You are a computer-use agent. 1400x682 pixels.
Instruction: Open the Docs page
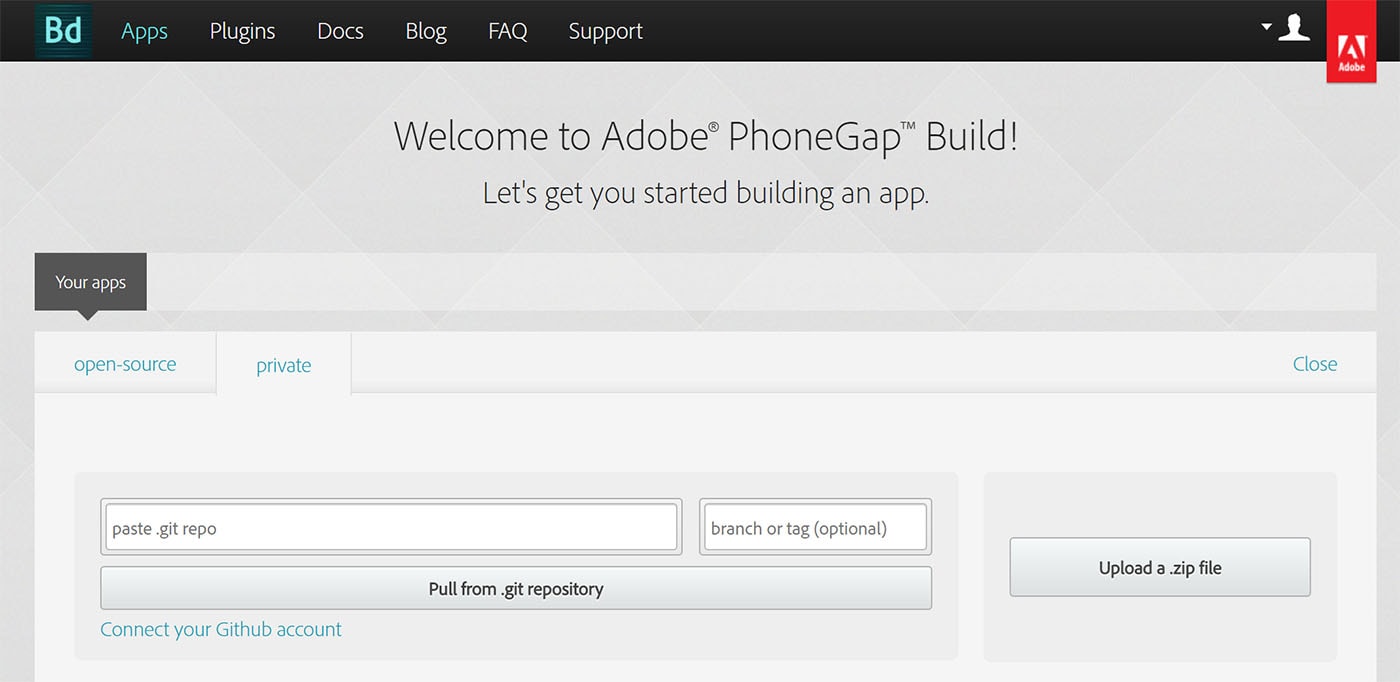click(340, 31)
